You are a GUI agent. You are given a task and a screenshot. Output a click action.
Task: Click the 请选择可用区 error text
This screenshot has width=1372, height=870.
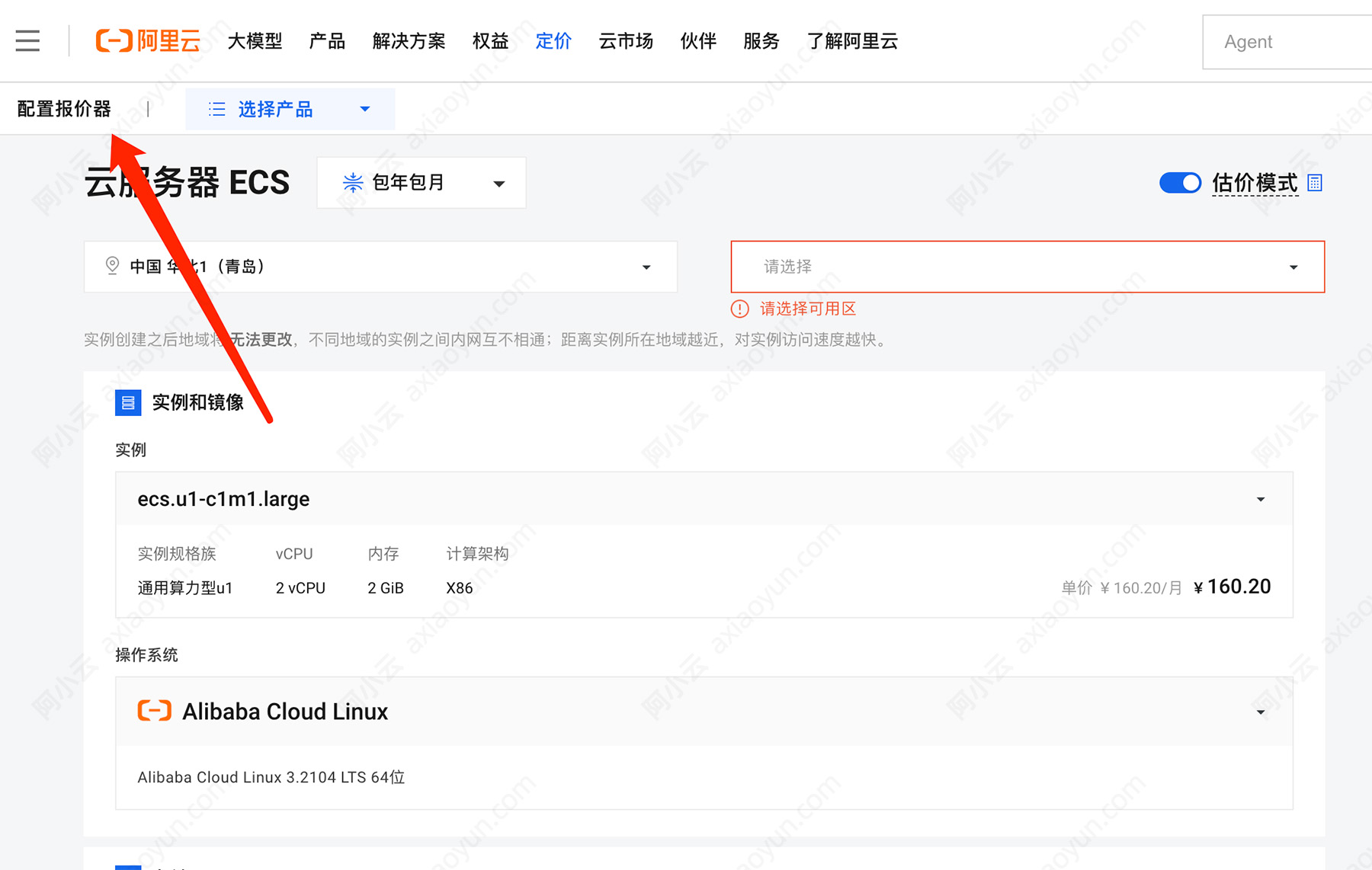808,309
